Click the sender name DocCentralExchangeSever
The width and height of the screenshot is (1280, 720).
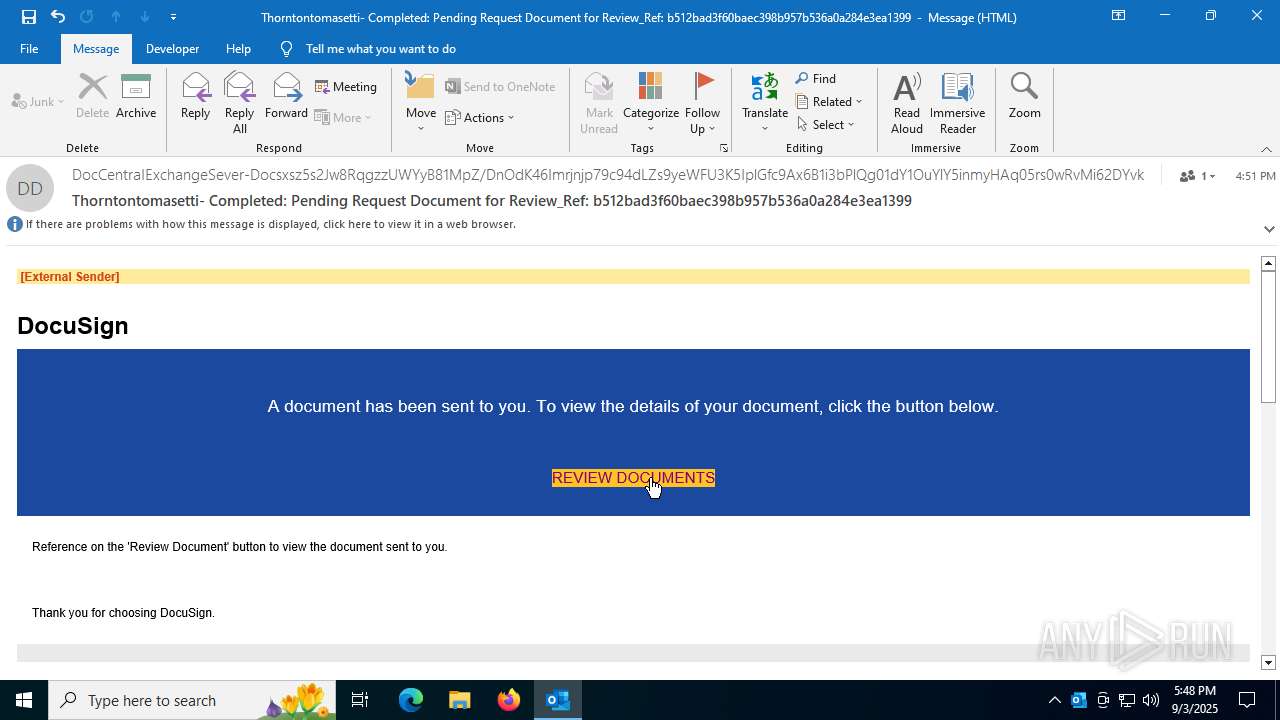tap(608, 175)
